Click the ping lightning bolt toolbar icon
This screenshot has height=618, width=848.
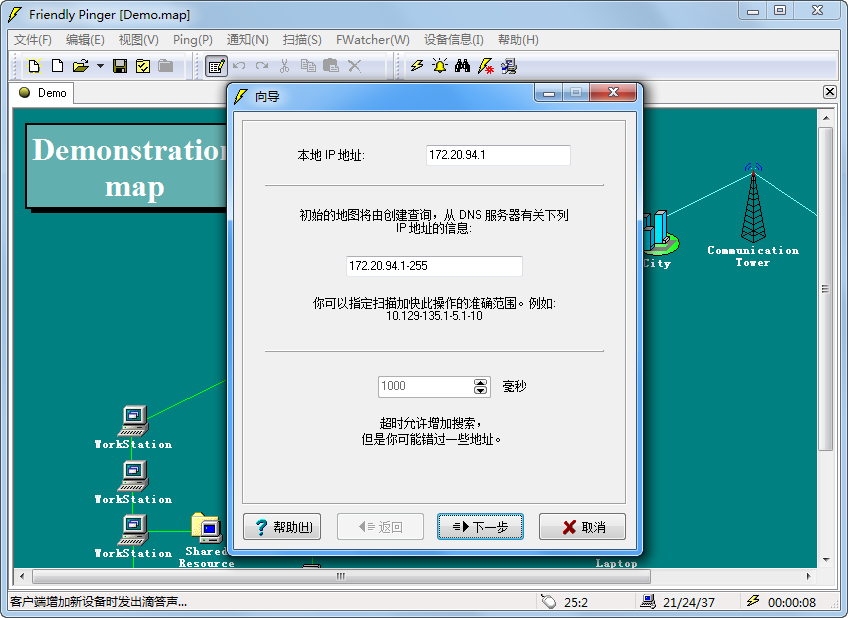point(416,66)
